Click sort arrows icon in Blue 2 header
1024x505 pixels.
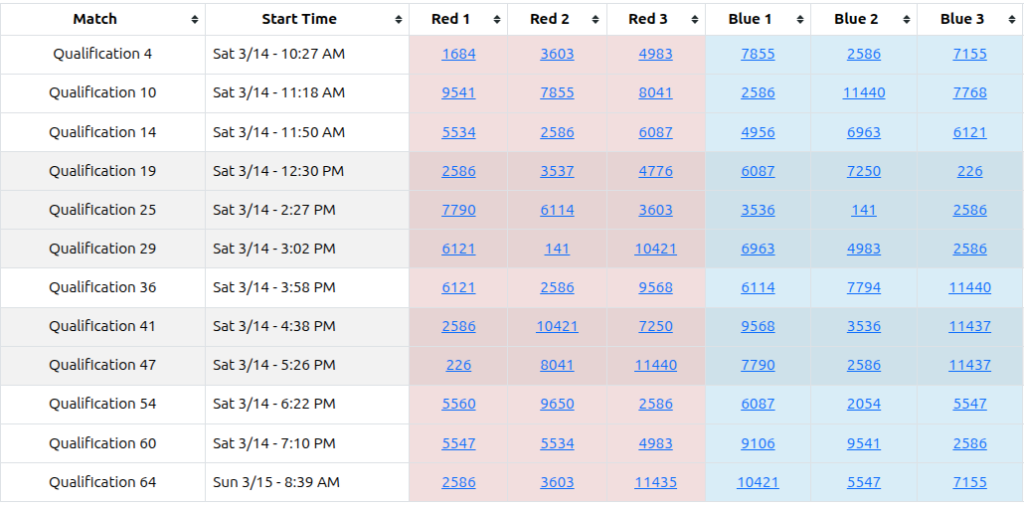pyautogui.click(x=906, y=20)
